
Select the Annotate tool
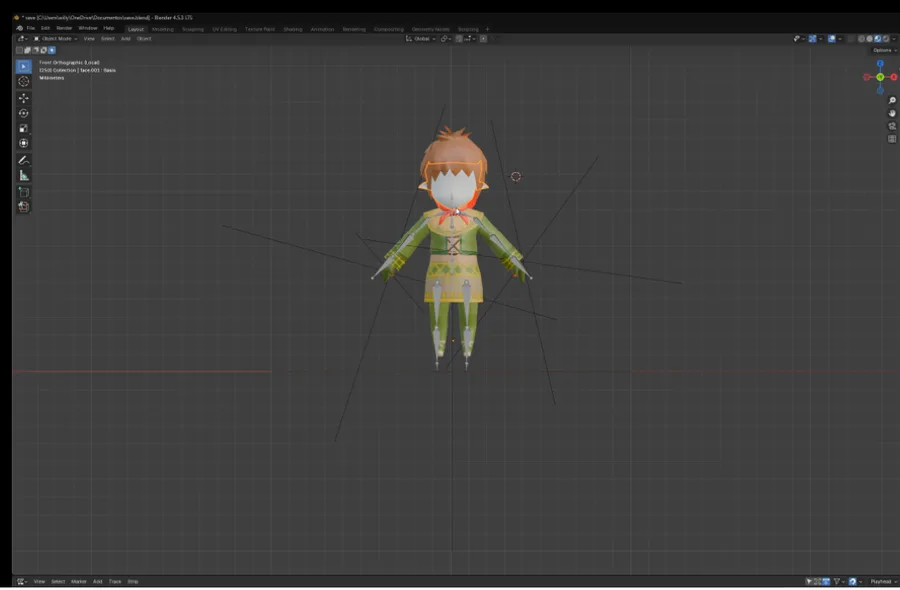point(24,160)
